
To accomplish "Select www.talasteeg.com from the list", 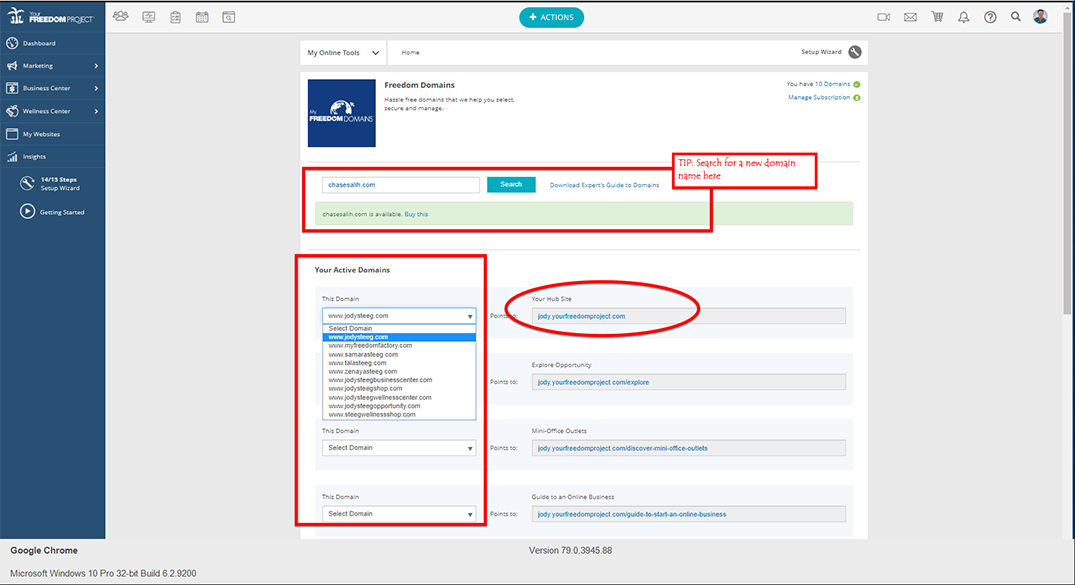I will tap(399, 363).
